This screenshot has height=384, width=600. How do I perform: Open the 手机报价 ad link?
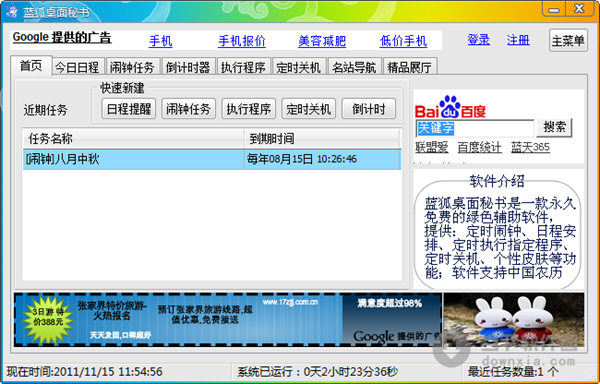click(x=242, y=41)
